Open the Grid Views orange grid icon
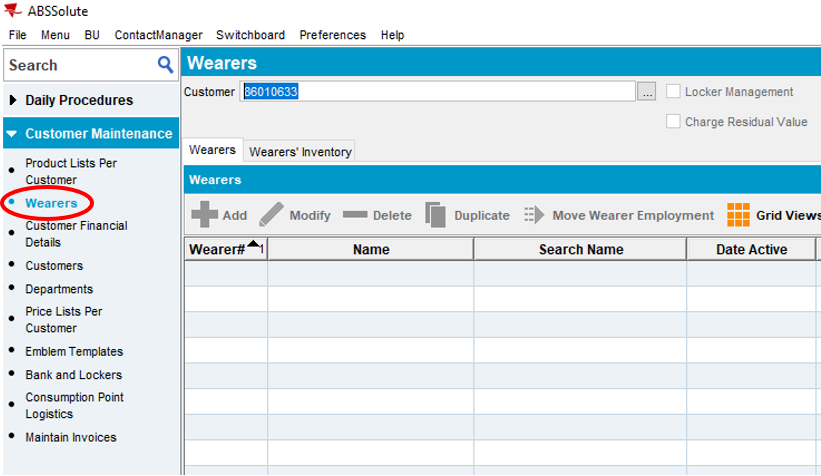821x476 pixels. [x=738, y=215]
